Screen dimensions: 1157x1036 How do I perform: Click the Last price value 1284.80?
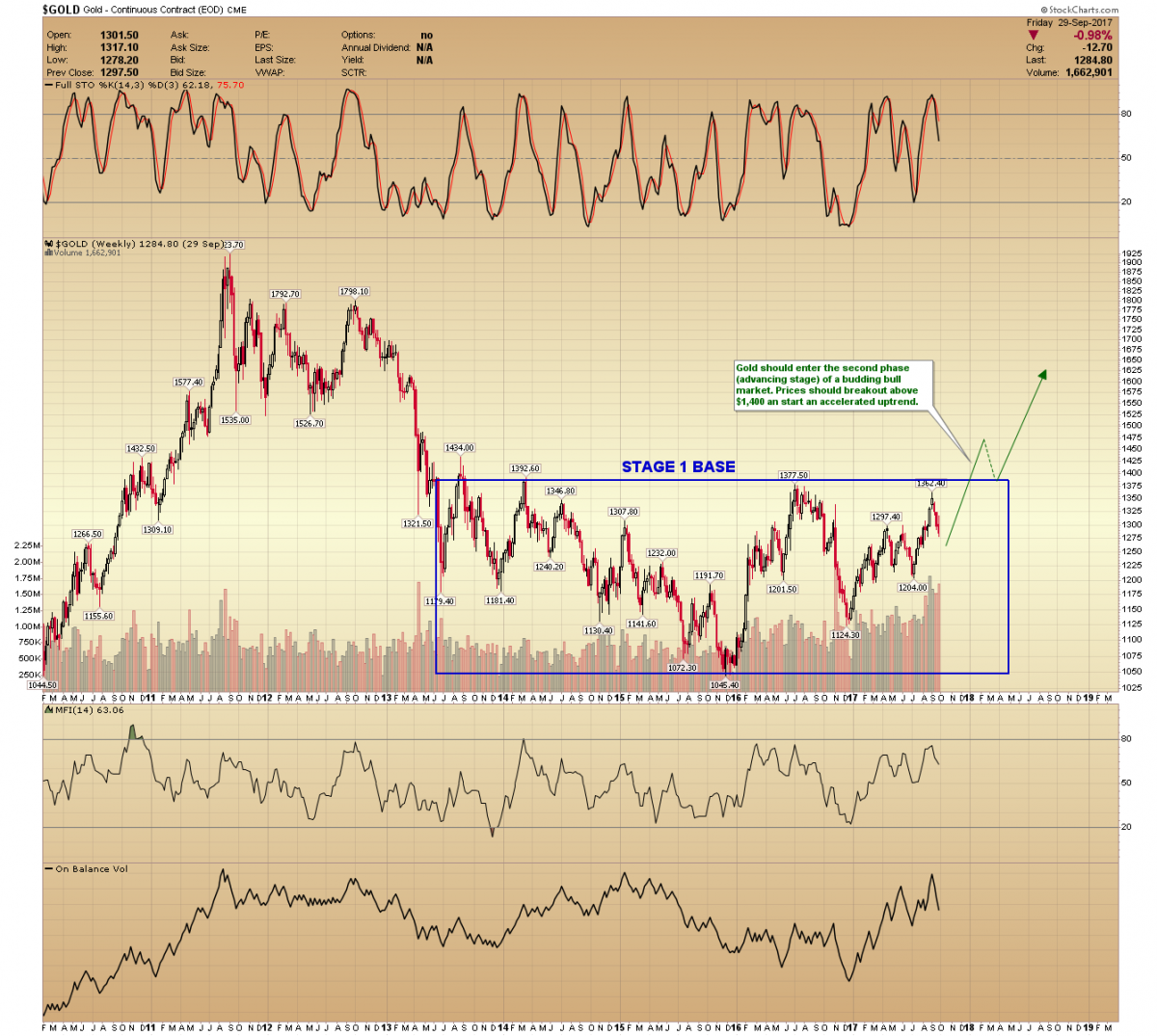(x=1092, y=60)
